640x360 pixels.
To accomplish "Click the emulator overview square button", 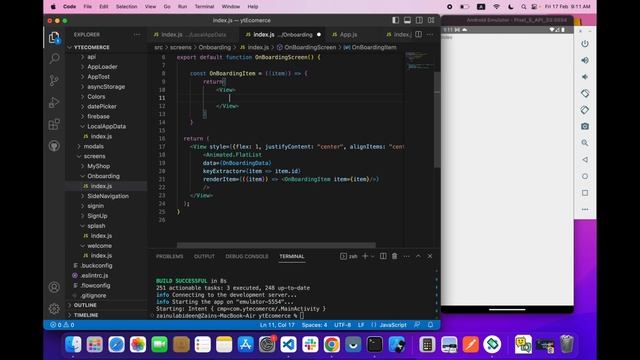I will coord(585,193).
